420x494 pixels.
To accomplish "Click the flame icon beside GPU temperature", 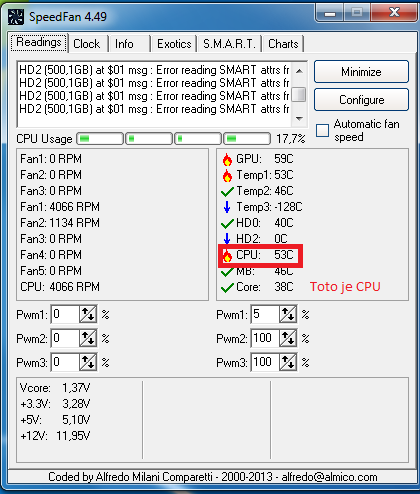I will (x=227, y=159).
